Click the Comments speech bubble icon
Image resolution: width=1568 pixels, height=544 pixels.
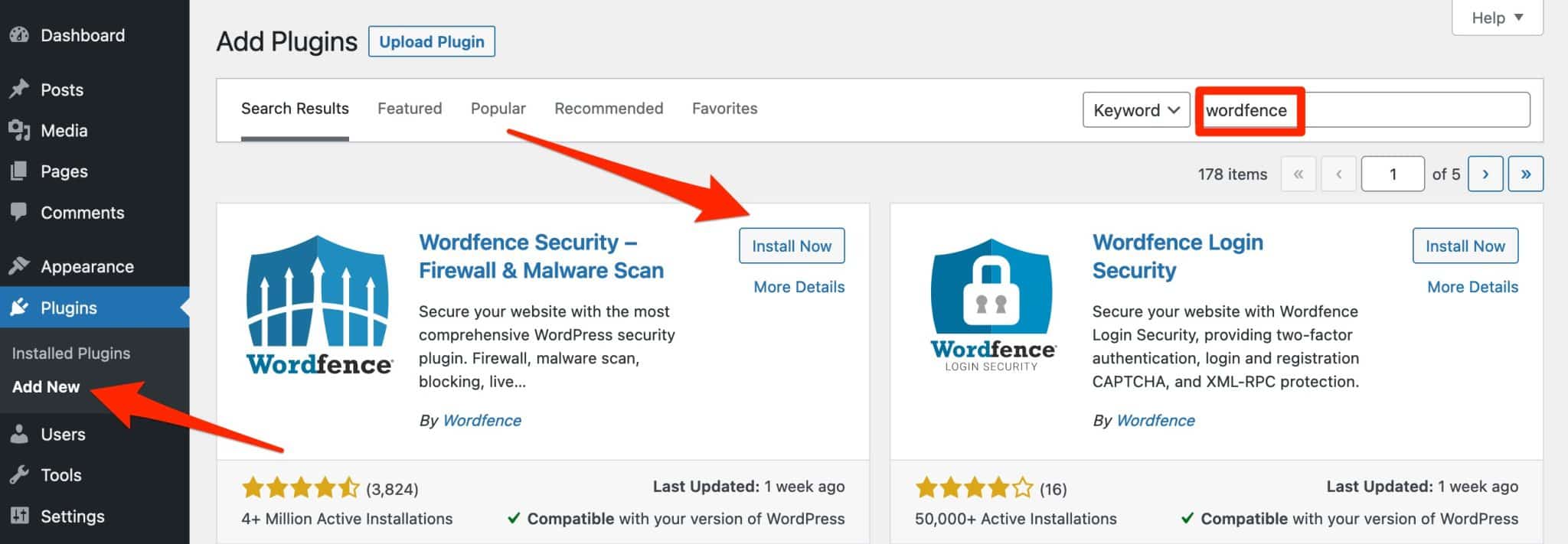(18, 212)
